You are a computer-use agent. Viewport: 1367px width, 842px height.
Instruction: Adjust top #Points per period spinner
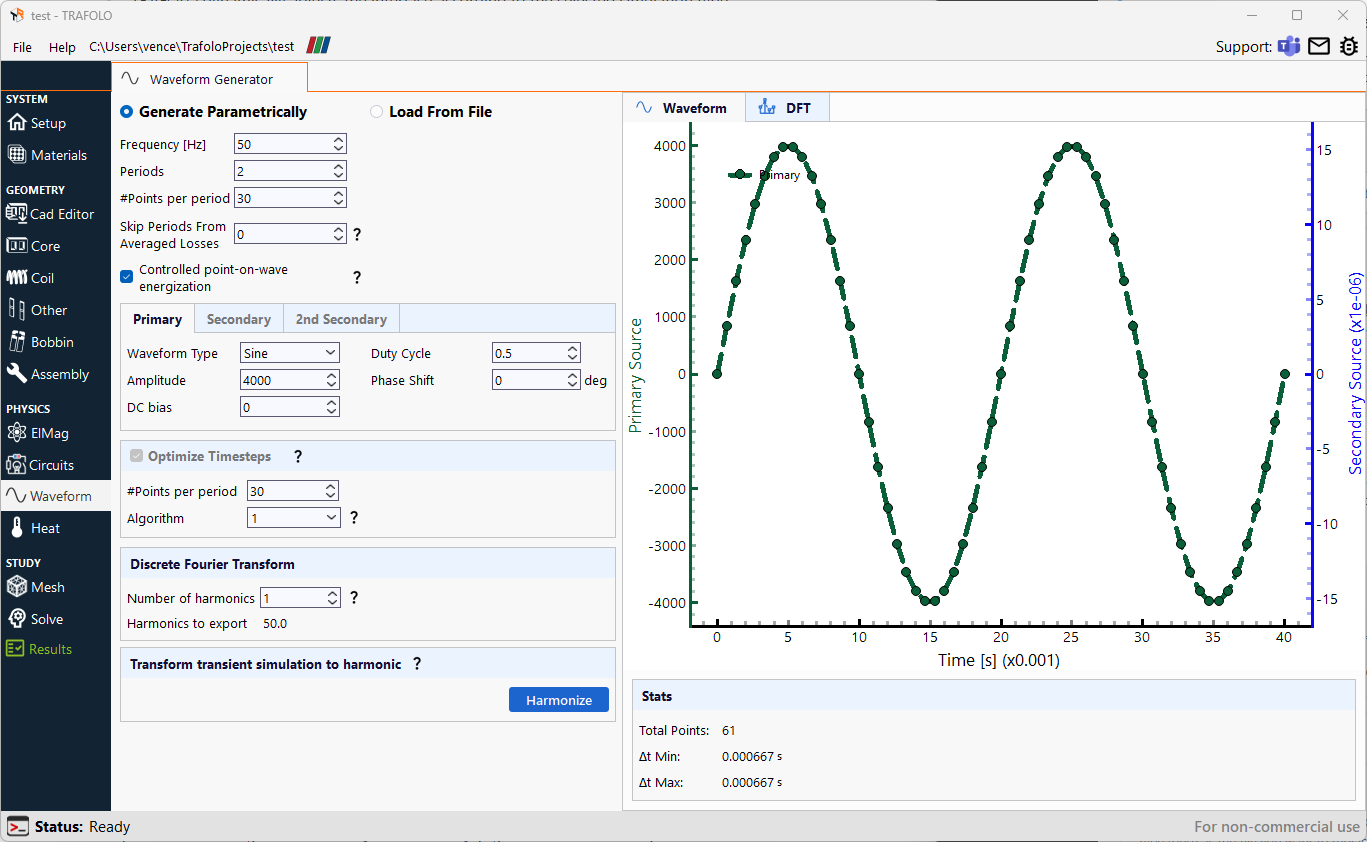point(339,199)
